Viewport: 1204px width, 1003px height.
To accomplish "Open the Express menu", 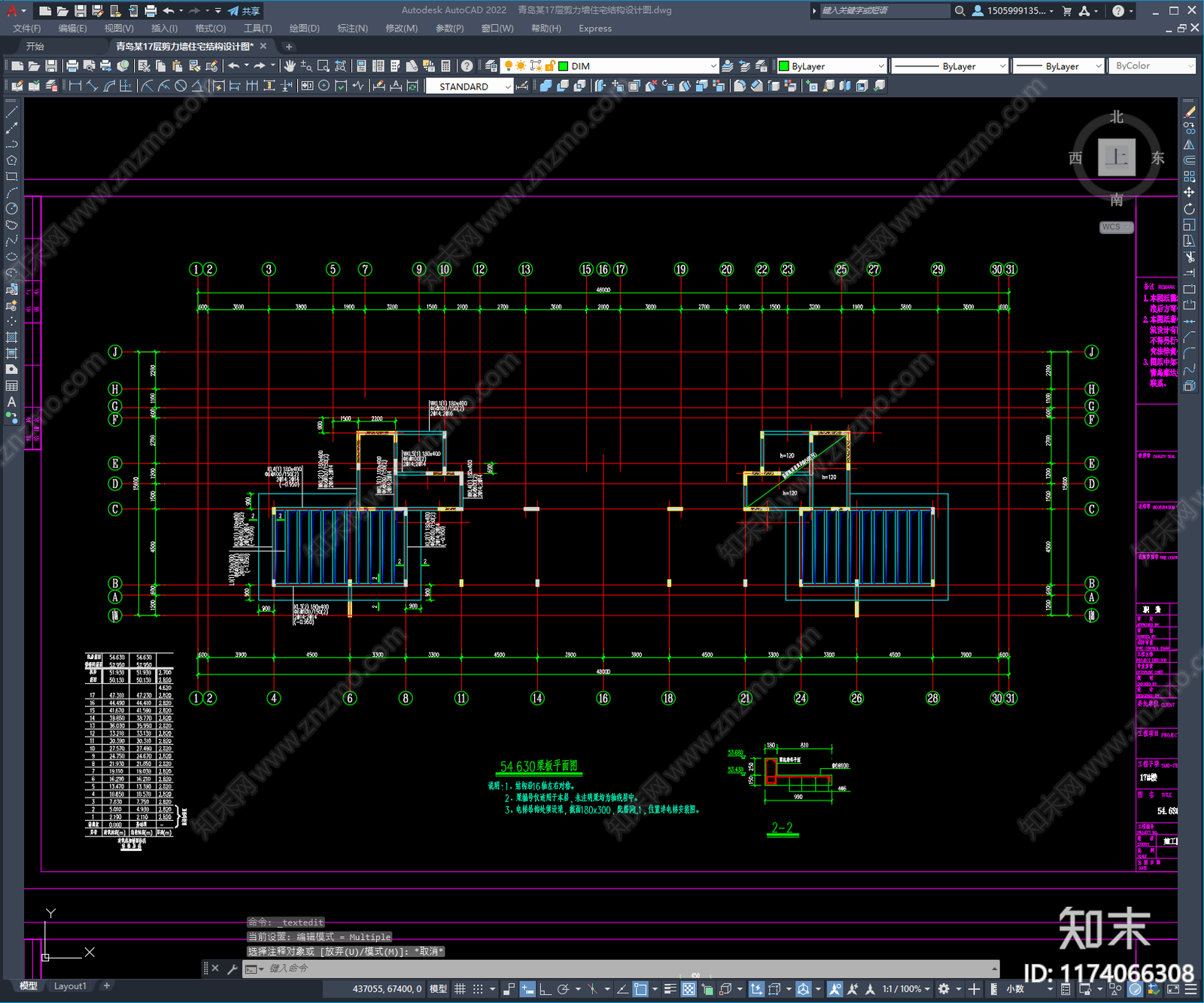I will 595,29.
